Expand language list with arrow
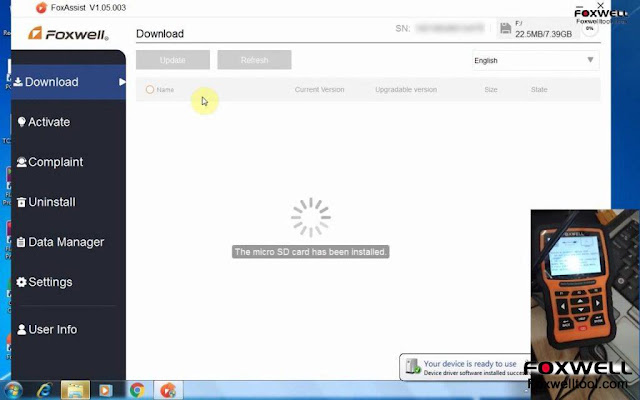Screen dimensions: 640x400 pos(590,60)
